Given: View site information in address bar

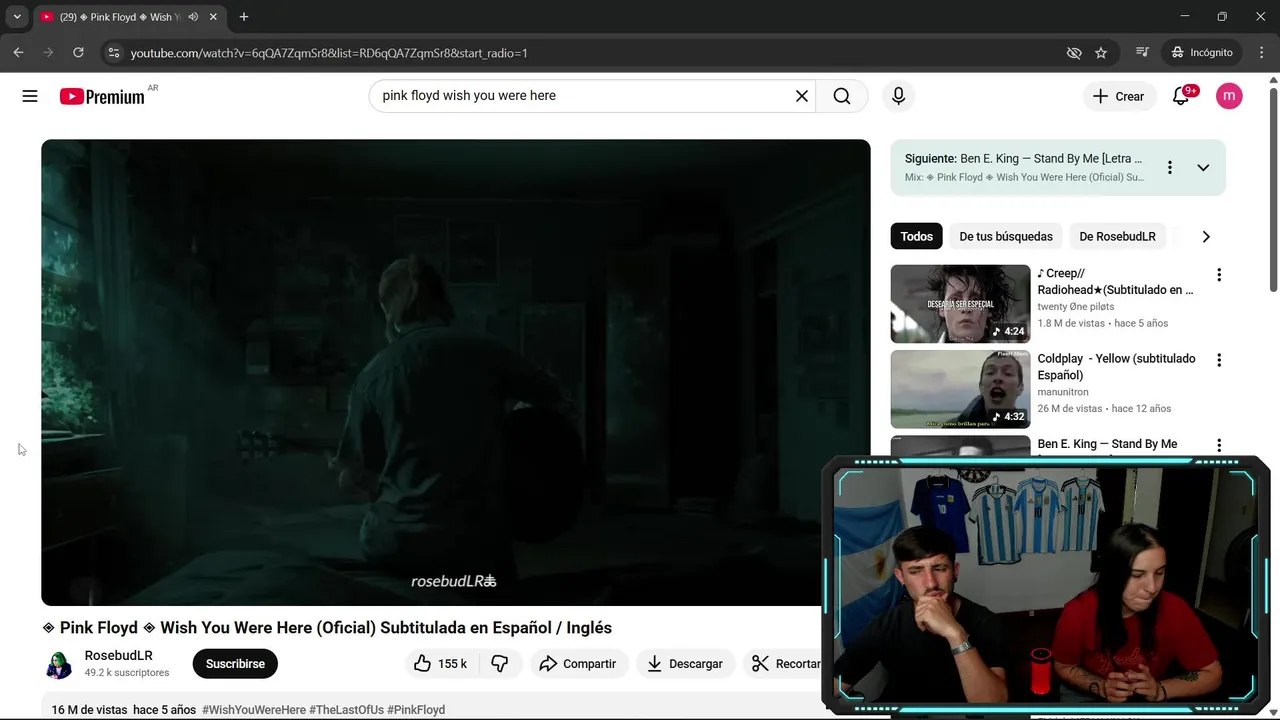Looking at the screenshot, I should pos(113,52).
